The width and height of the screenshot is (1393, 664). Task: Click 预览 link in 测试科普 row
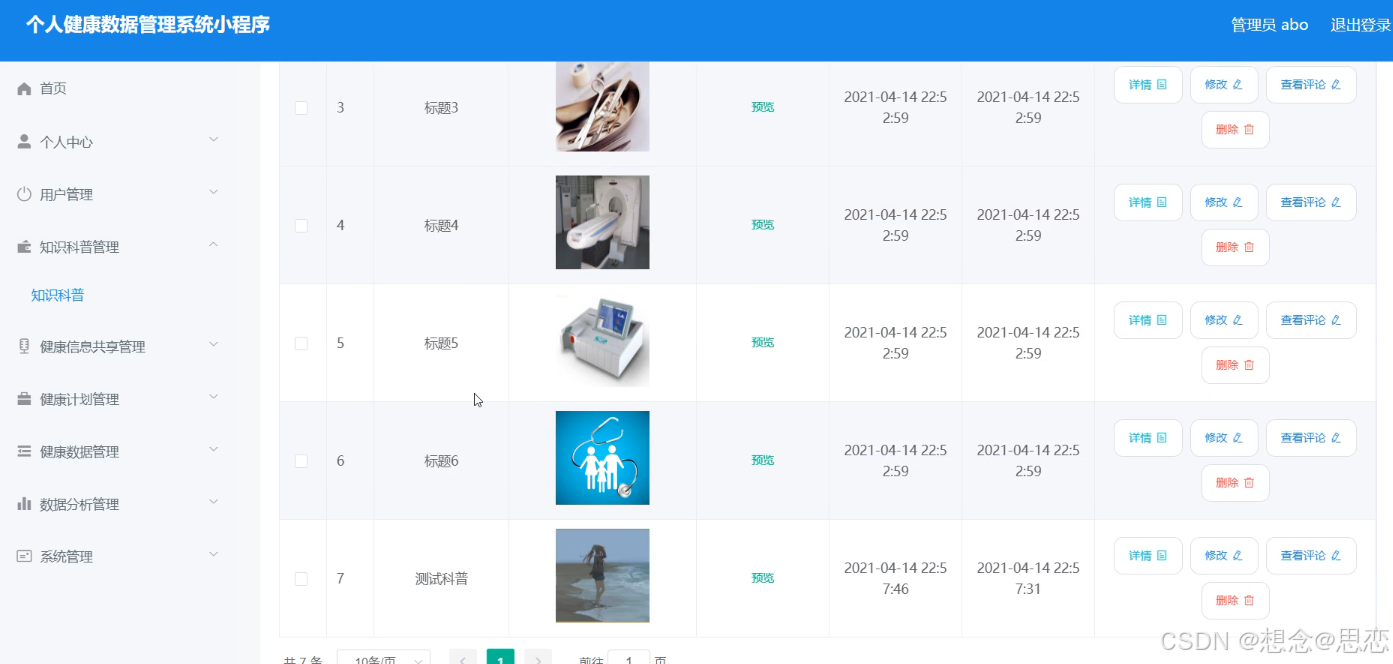(763, 578)
